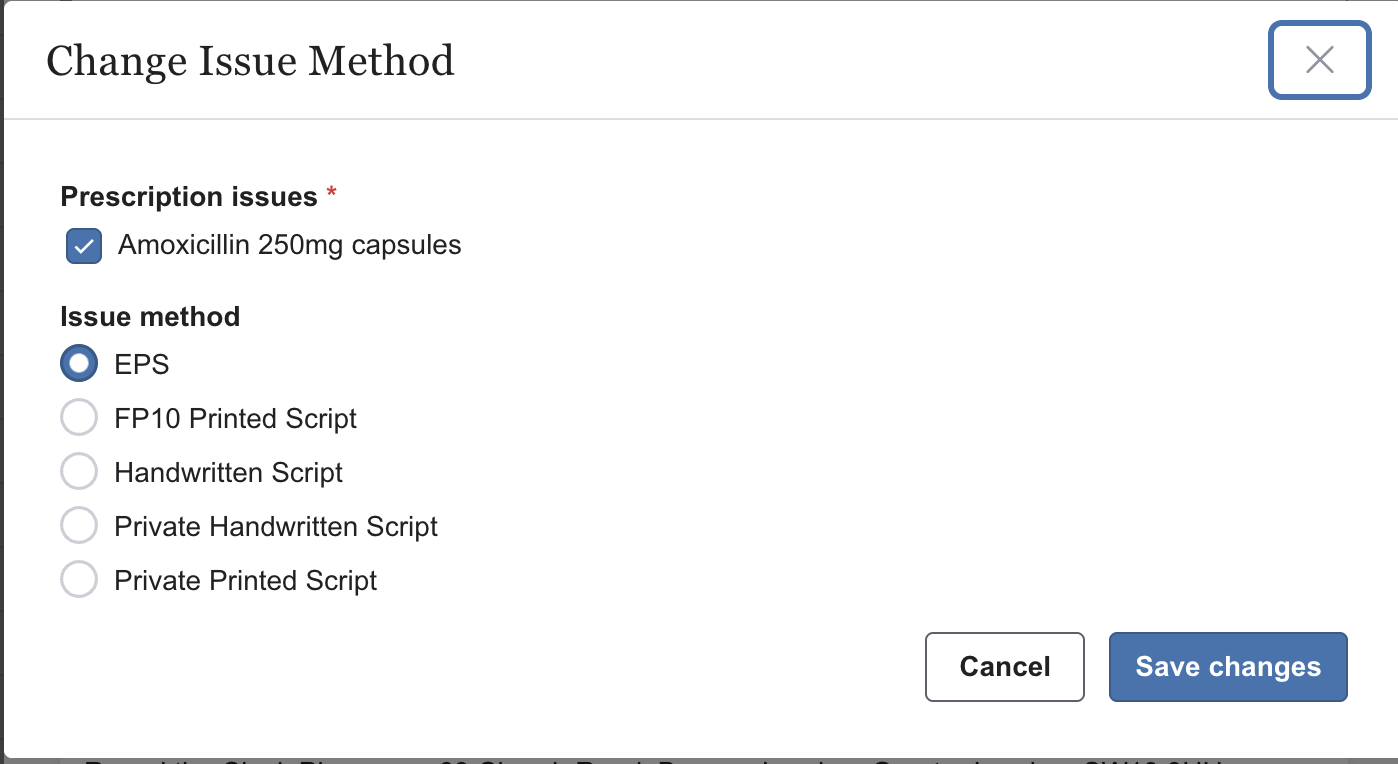Click the "Handwritten Script" label text
1398x764 pixels.
[228, 473]
